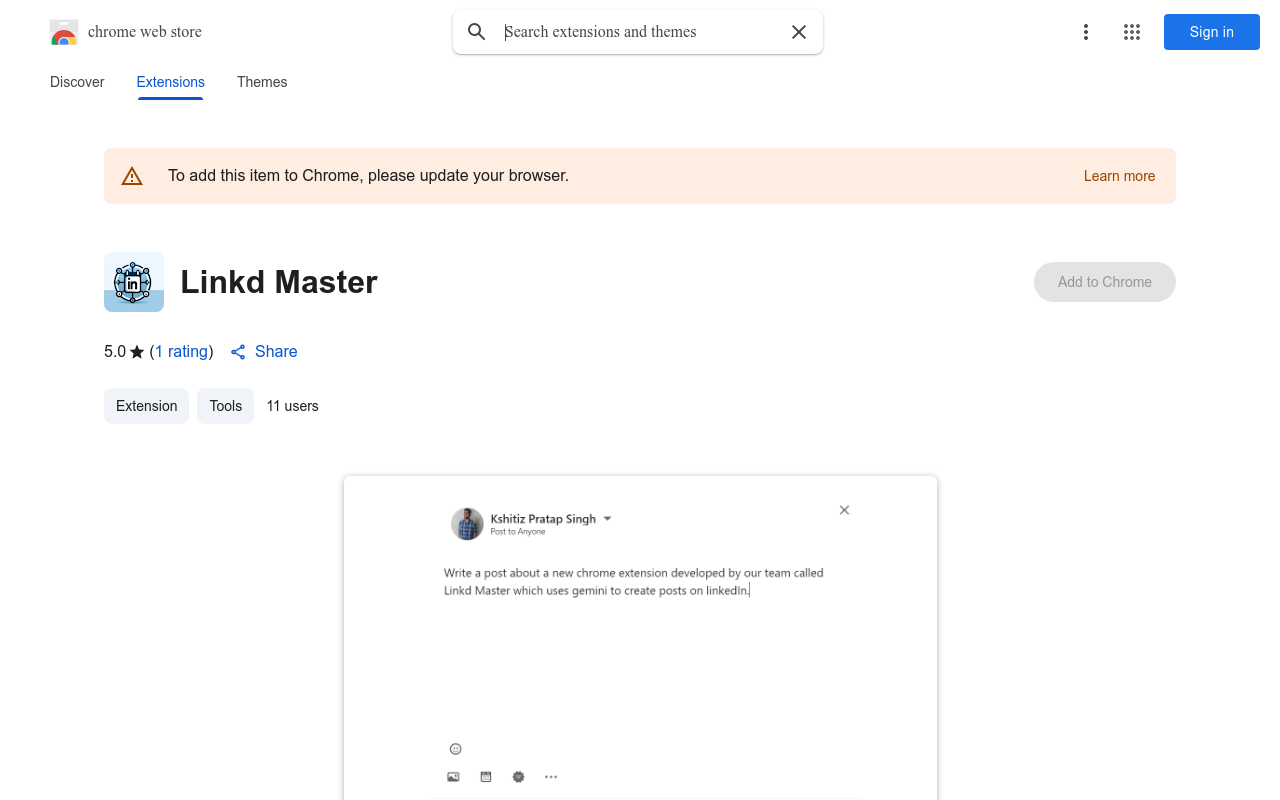Clear the search field with X icon
The width and height of the screenshot is (1280, 800).
[x=799, y=32]
